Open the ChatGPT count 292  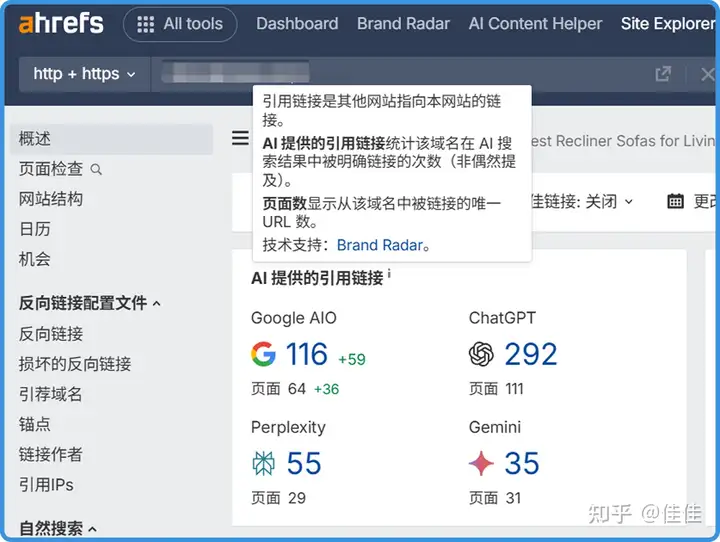[531, 354]
